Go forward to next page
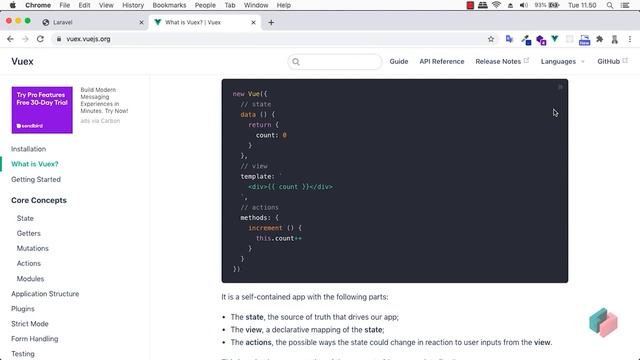The width and height of the screenshot is (640, 360). click(x=25, y=39)
